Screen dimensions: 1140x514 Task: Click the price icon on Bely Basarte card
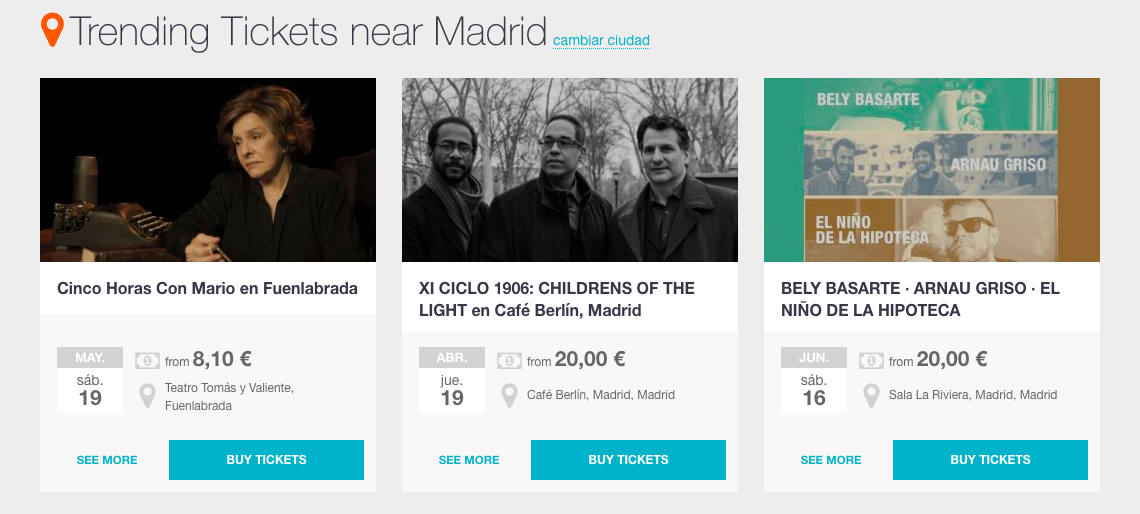[871, 360]
